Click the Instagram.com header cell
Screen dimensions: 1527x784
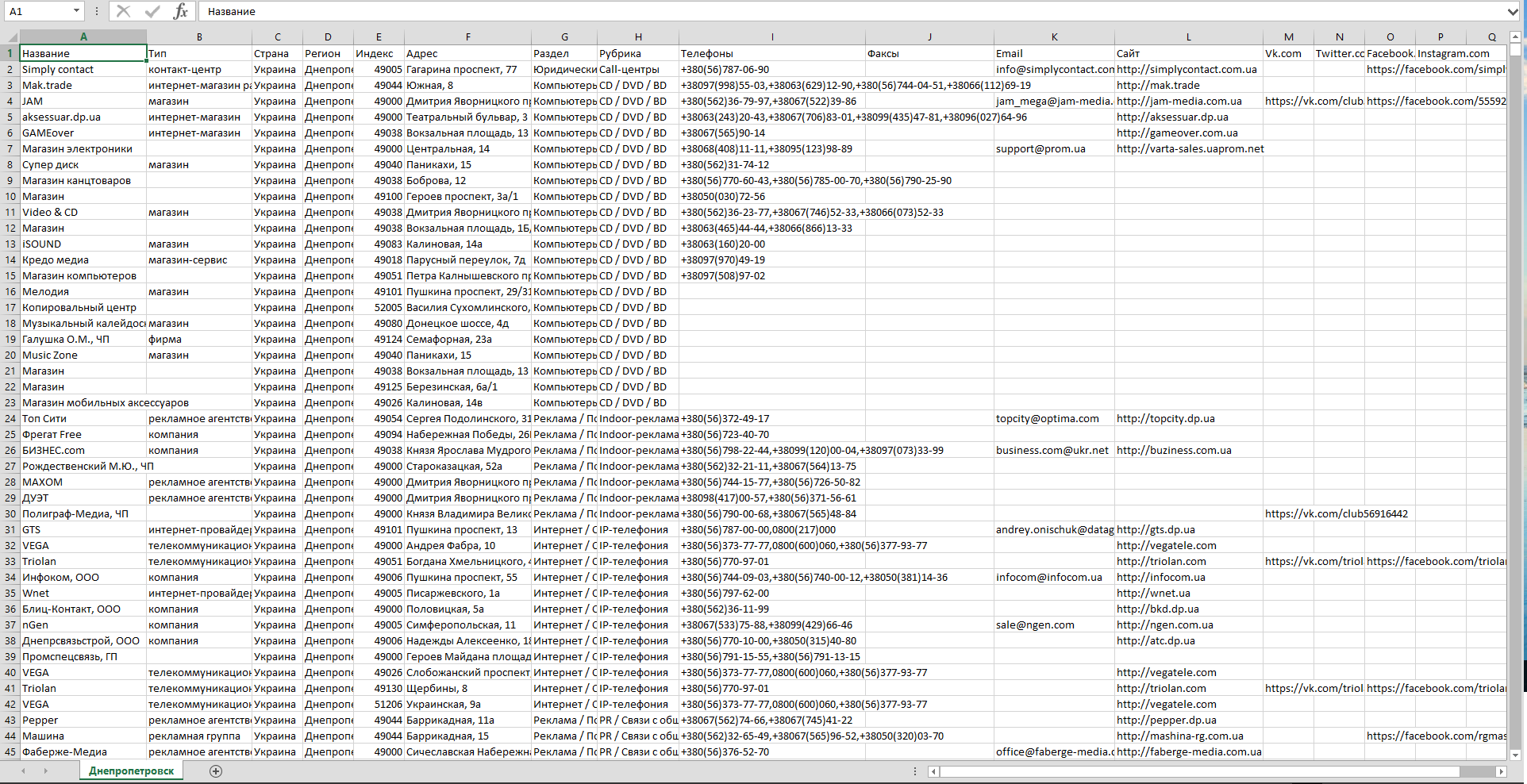pyautogui.click(x=1440, y=53)
